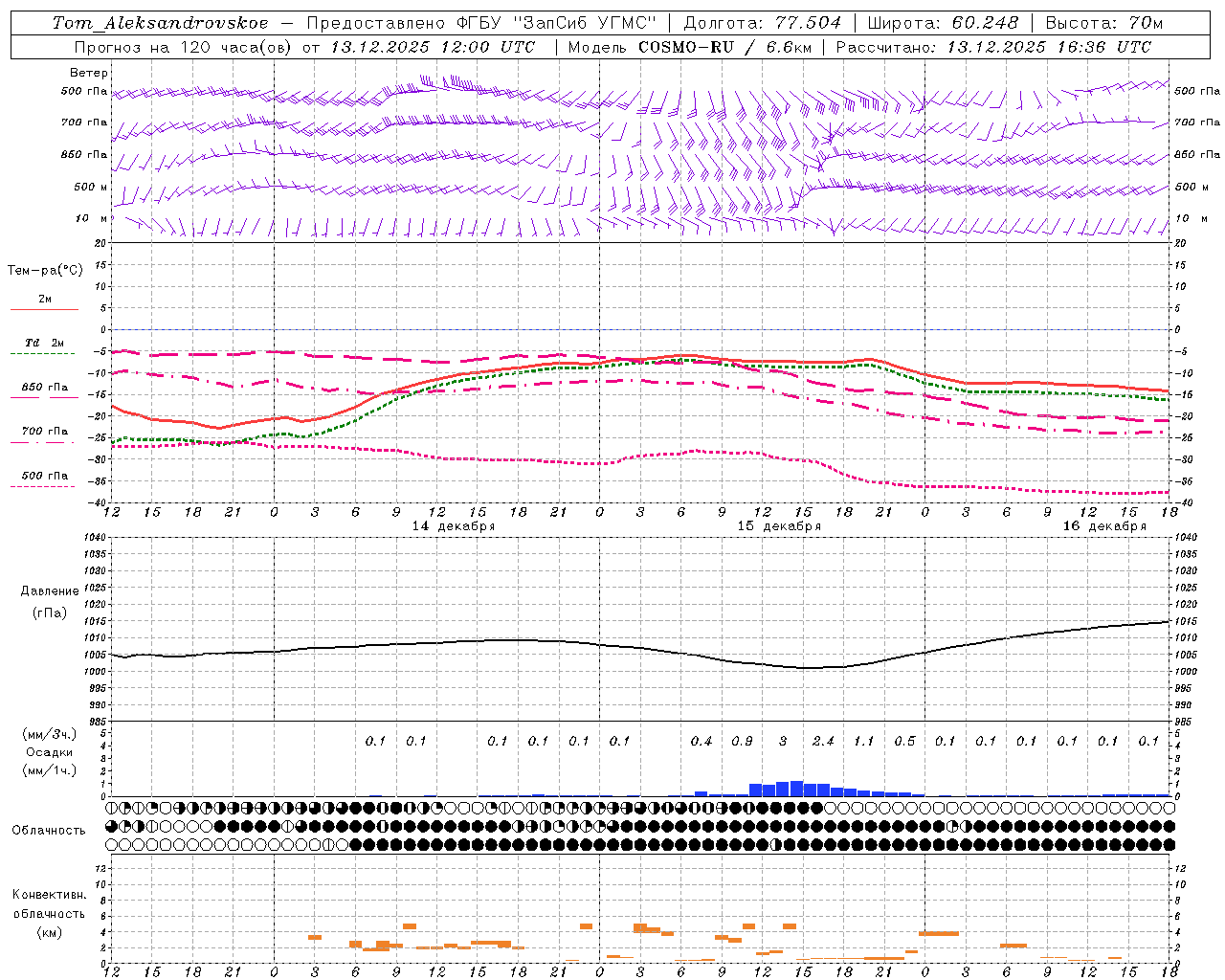The width and height of the screenshot is (1225, 980).
Task: Select the "500 м" wind level label on left axis
Action: point(91,187)
